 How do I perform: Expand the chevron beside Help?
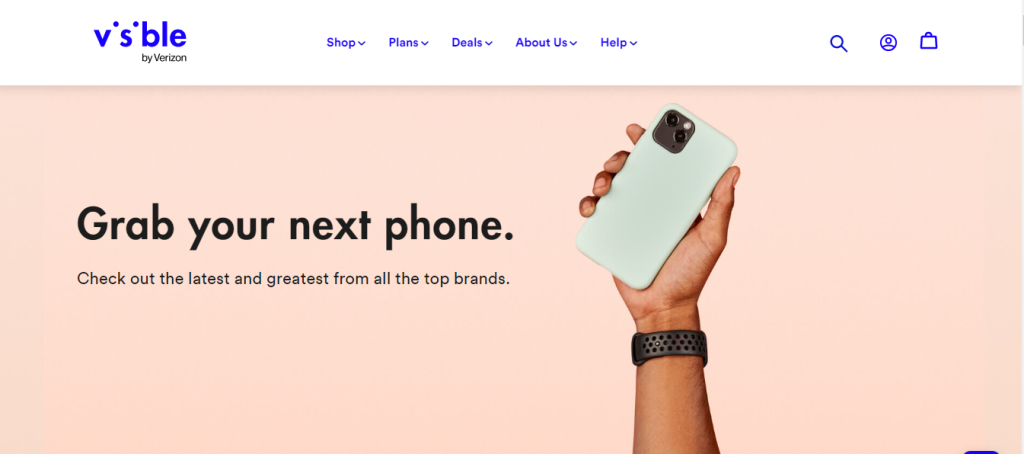tap(633, 43)
